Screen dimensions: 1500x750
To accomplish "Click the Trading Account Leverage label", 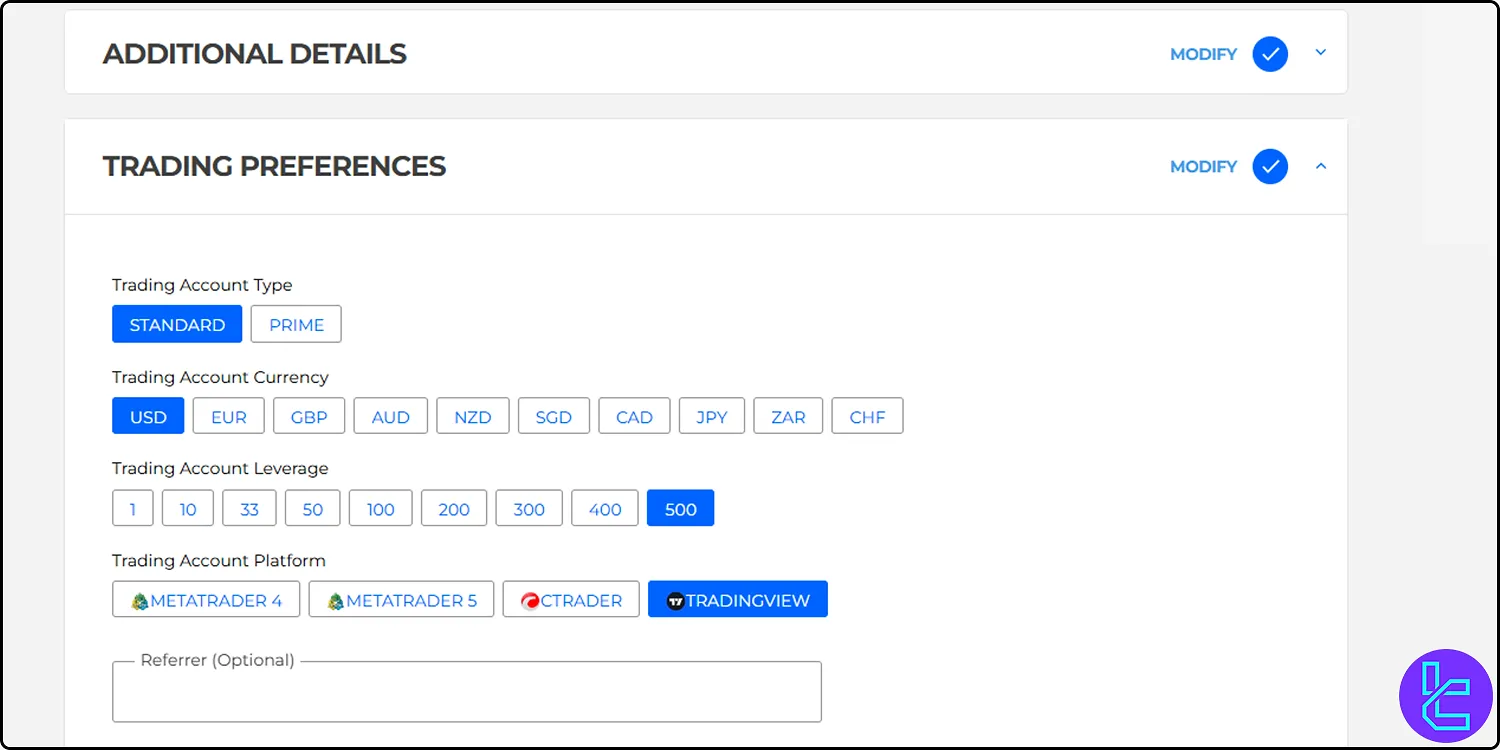I will [x=220, y=468].
